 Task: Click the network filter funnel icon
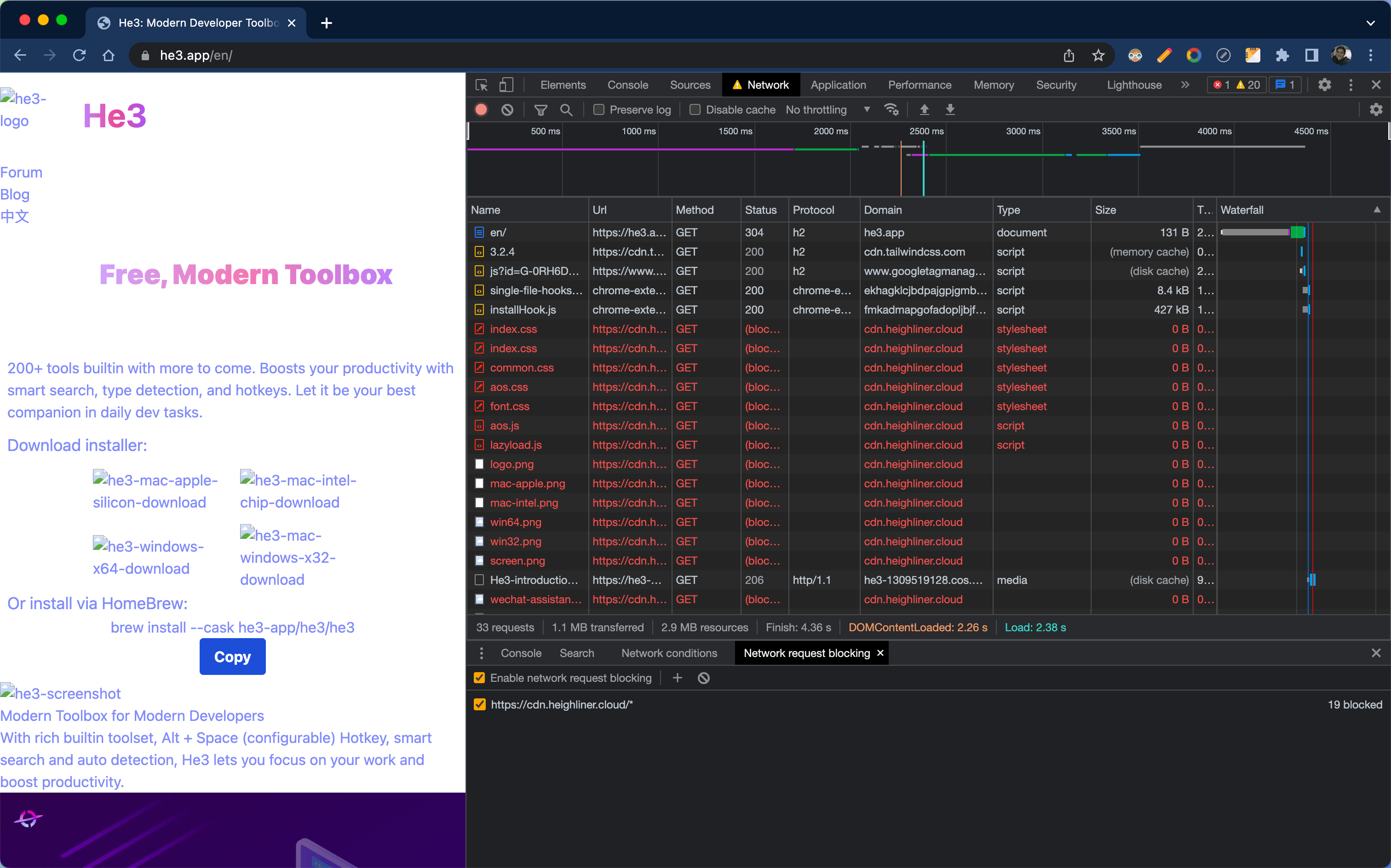click(x=540, y=109)
